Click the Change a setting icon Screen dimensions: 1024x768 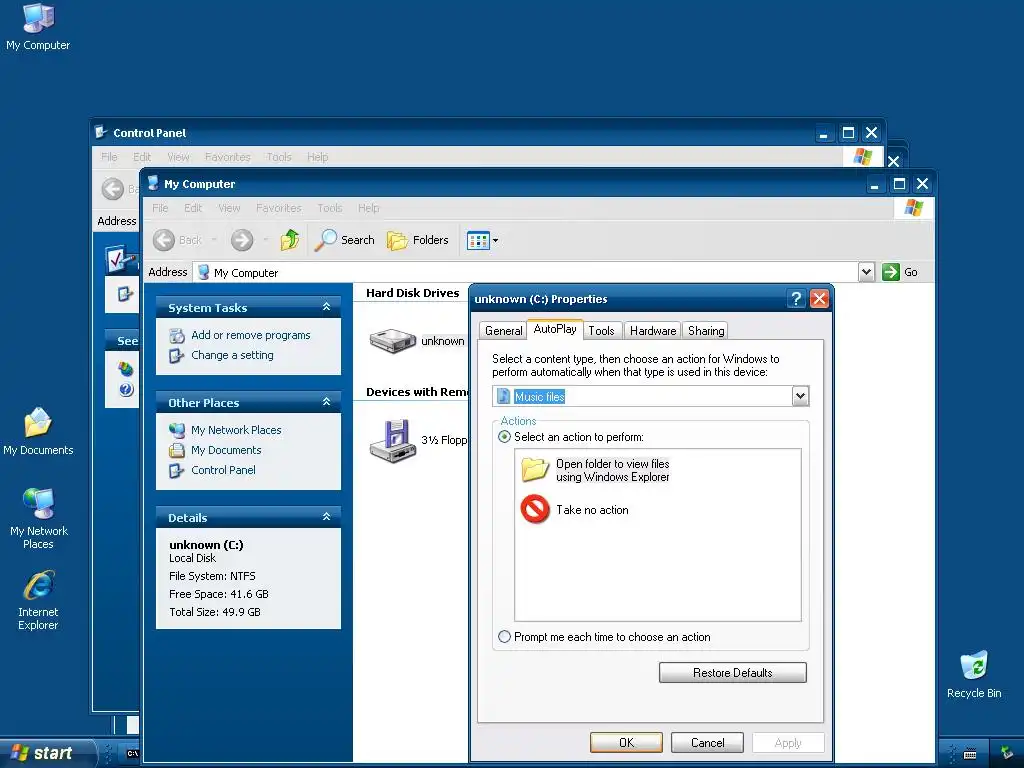(x=176, y=355)
